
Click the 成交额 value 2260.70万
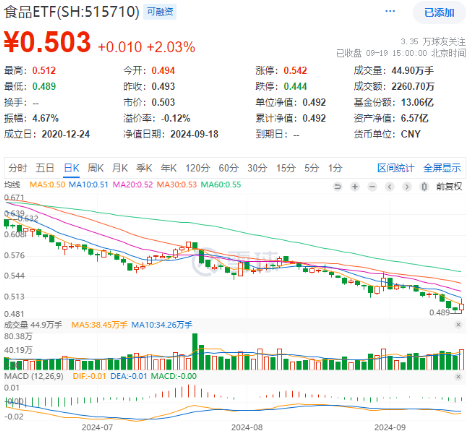413,87
